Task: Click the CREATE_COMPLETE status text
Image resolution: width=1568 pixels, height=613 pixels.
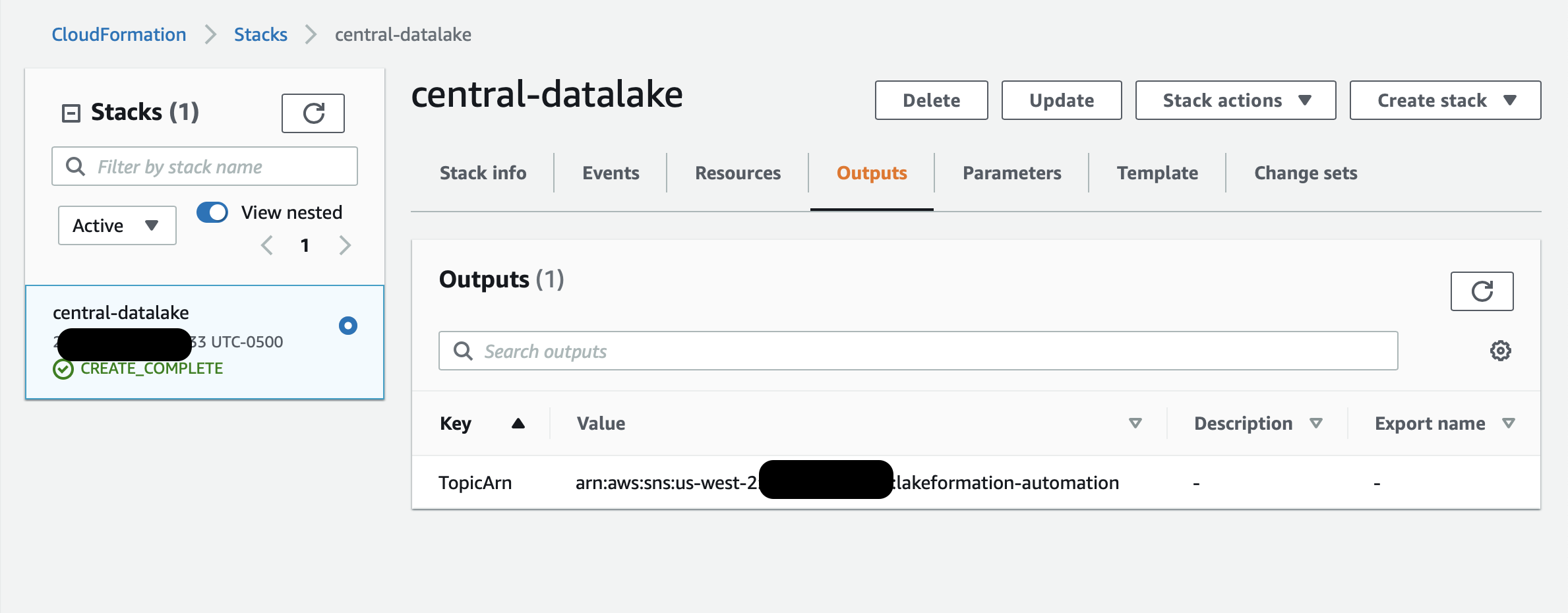Action: (152, 368)
